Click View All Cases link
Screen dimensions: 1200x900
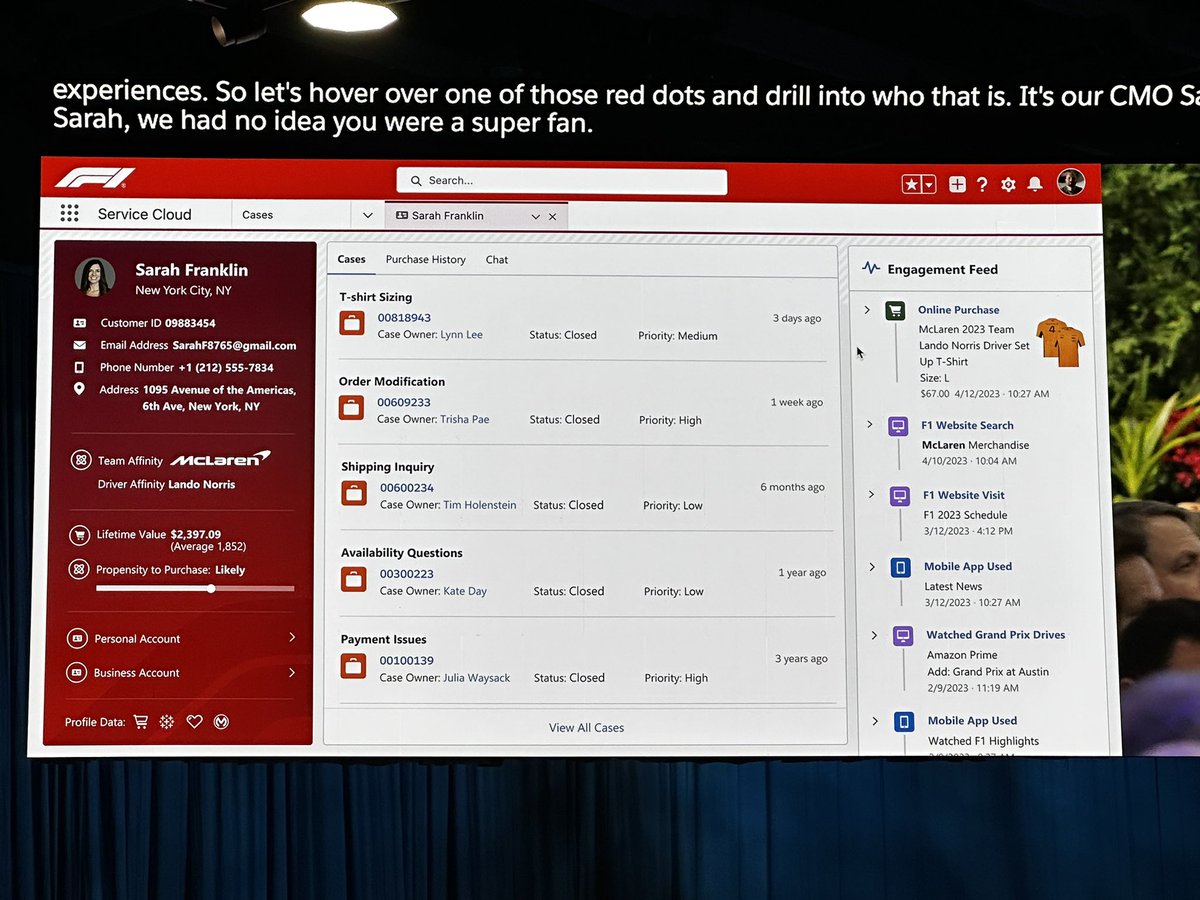586,728
